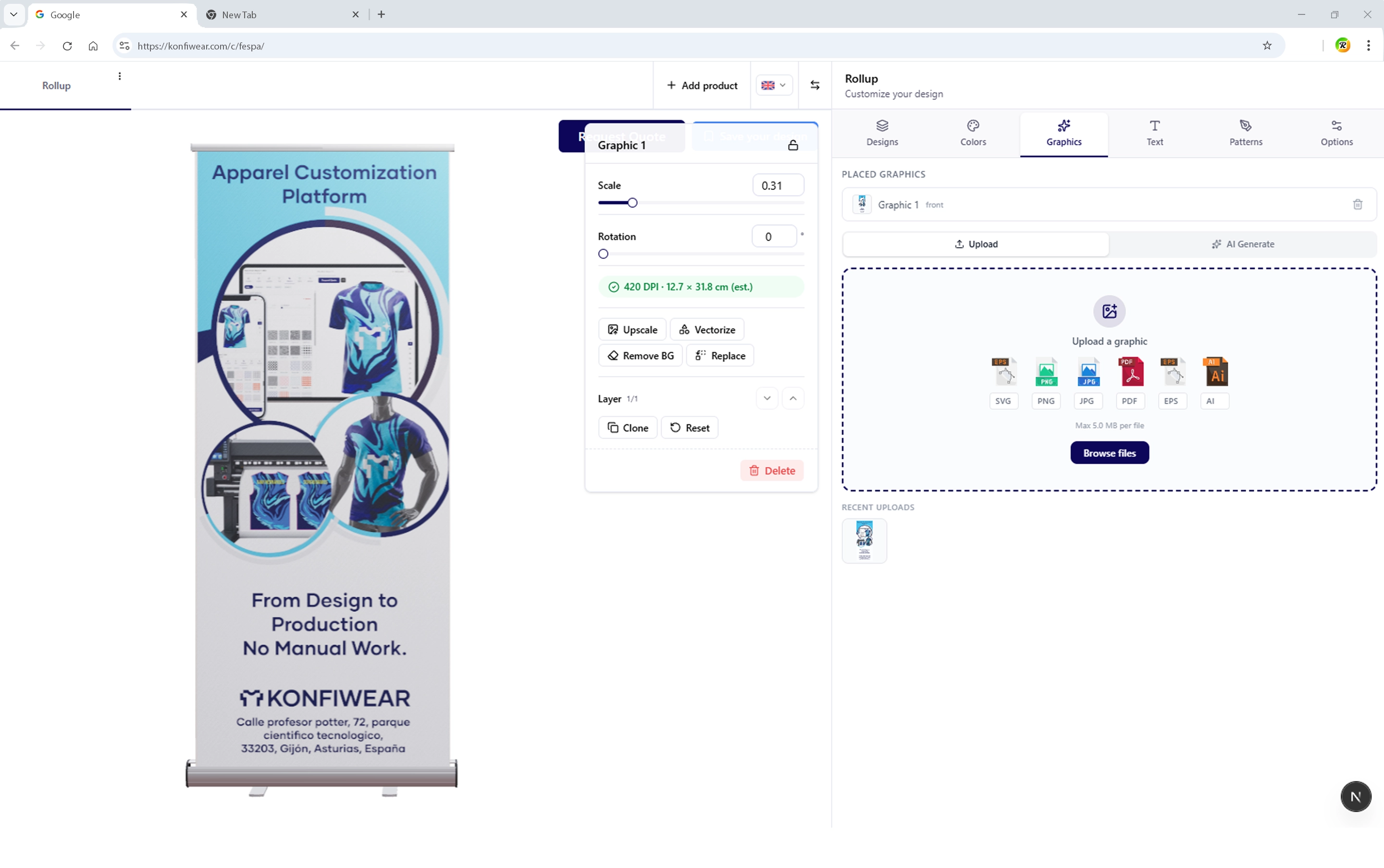Click the PDF file type icon

point(1130,372)
